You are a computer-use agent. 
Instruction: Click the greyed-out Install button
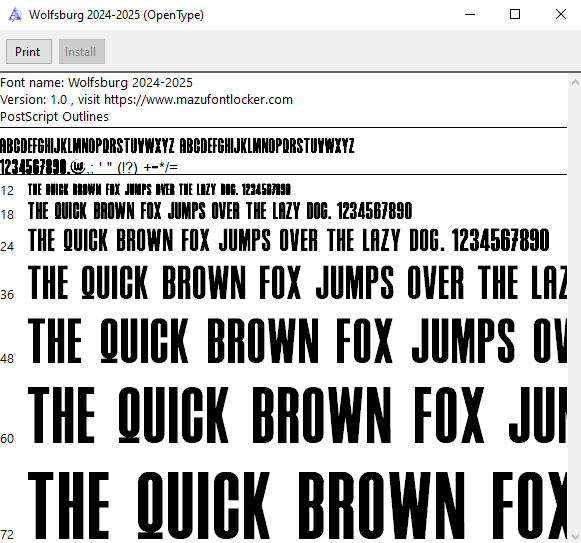(82, 52)
